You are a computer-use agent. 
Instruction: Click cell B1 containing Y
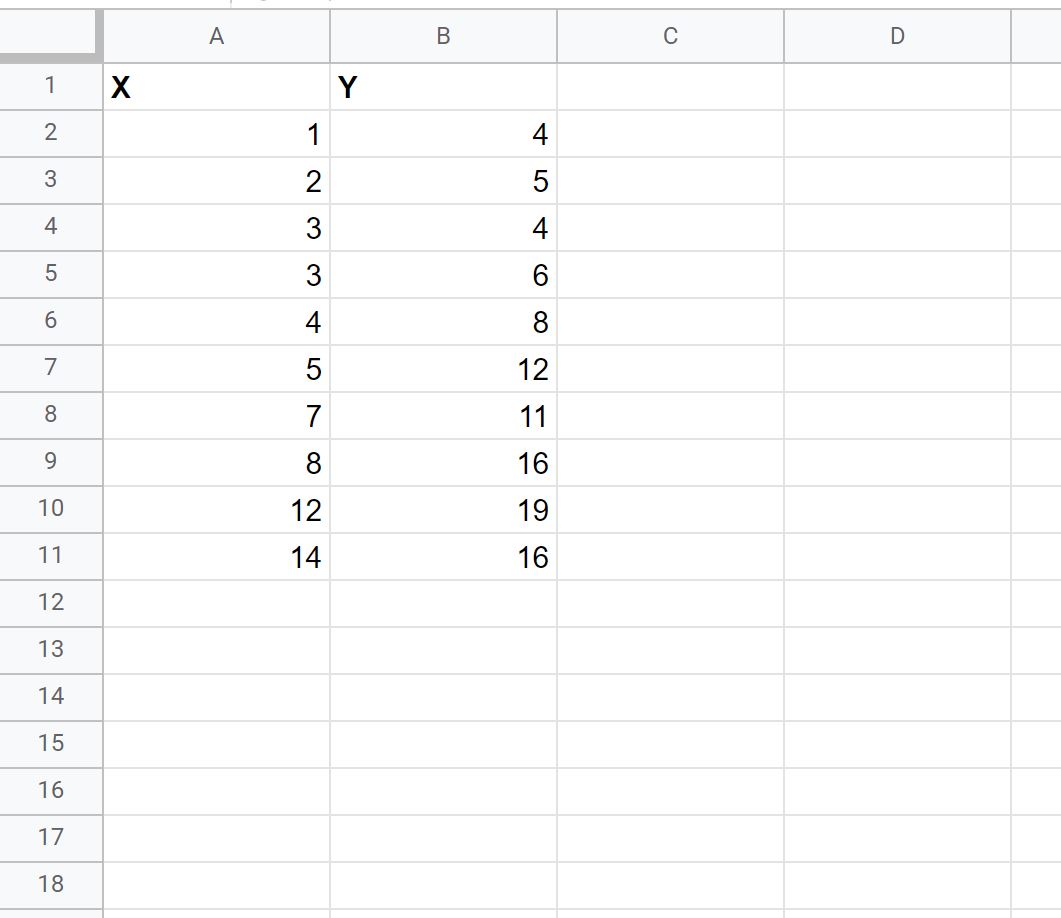pyautogui.click(x=443, y=87)
